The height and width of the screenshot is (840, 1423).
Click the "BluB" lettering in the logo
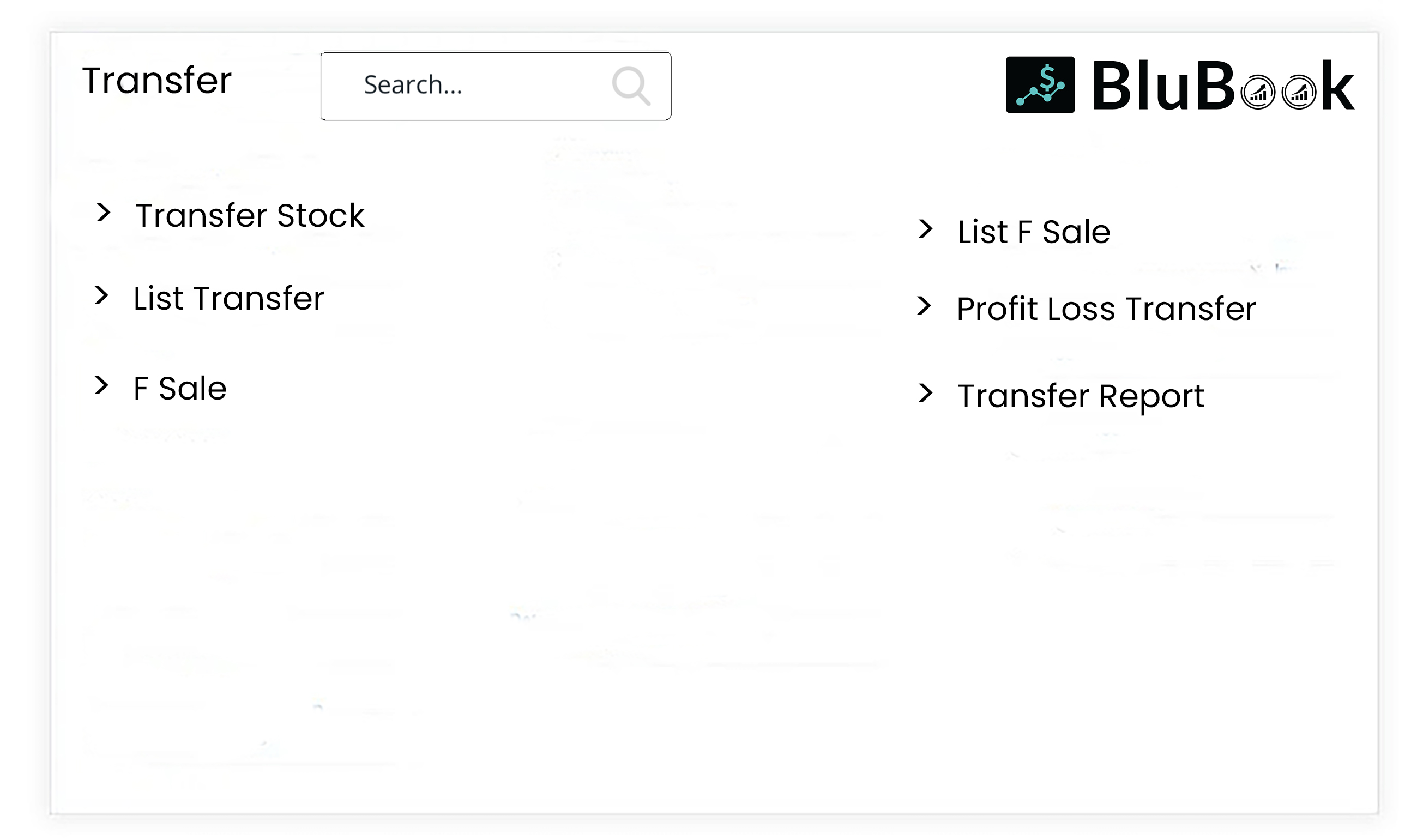point(1162,86)
